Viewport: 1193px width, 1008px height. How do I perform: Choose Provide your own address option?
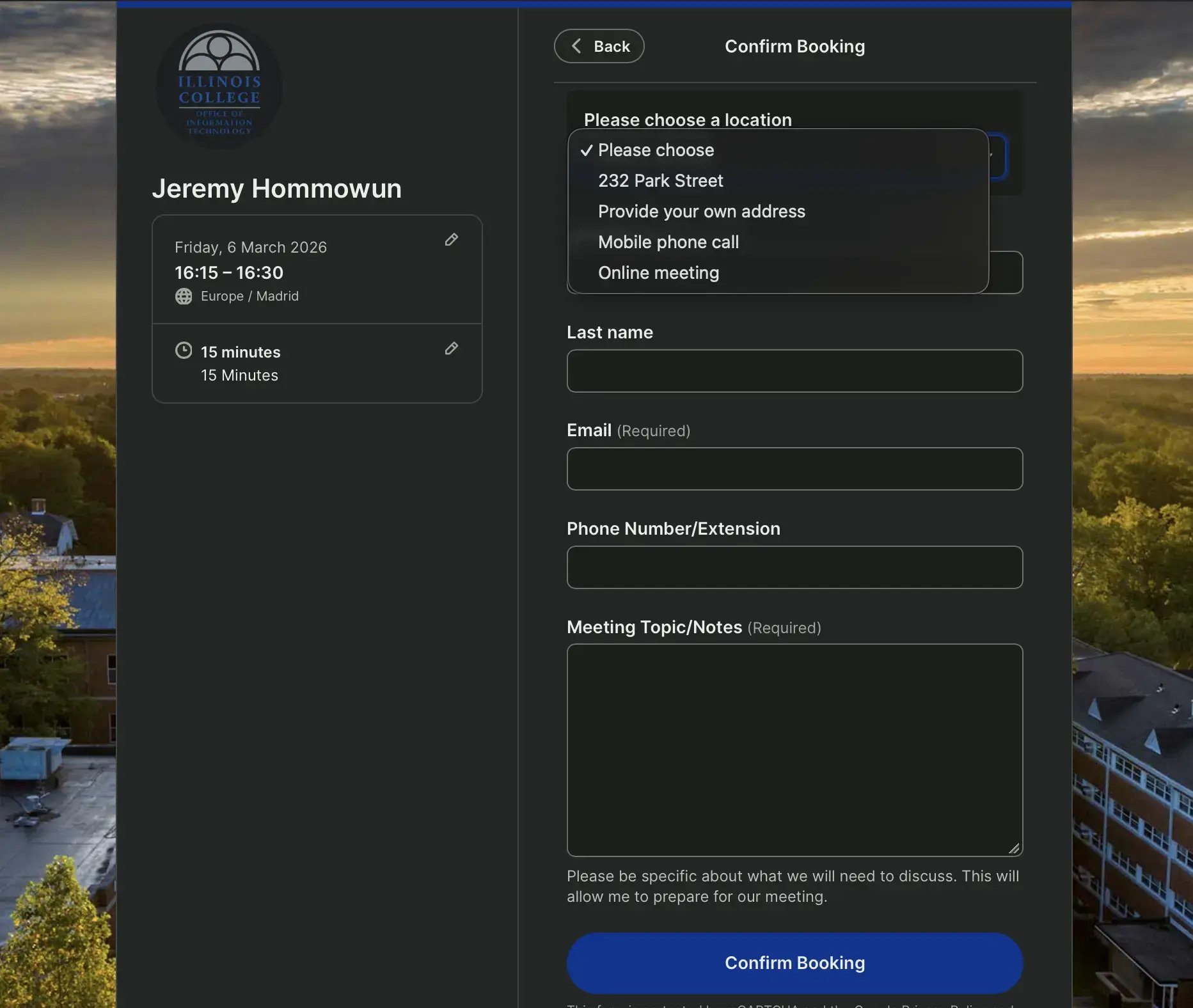coord(701,211)
